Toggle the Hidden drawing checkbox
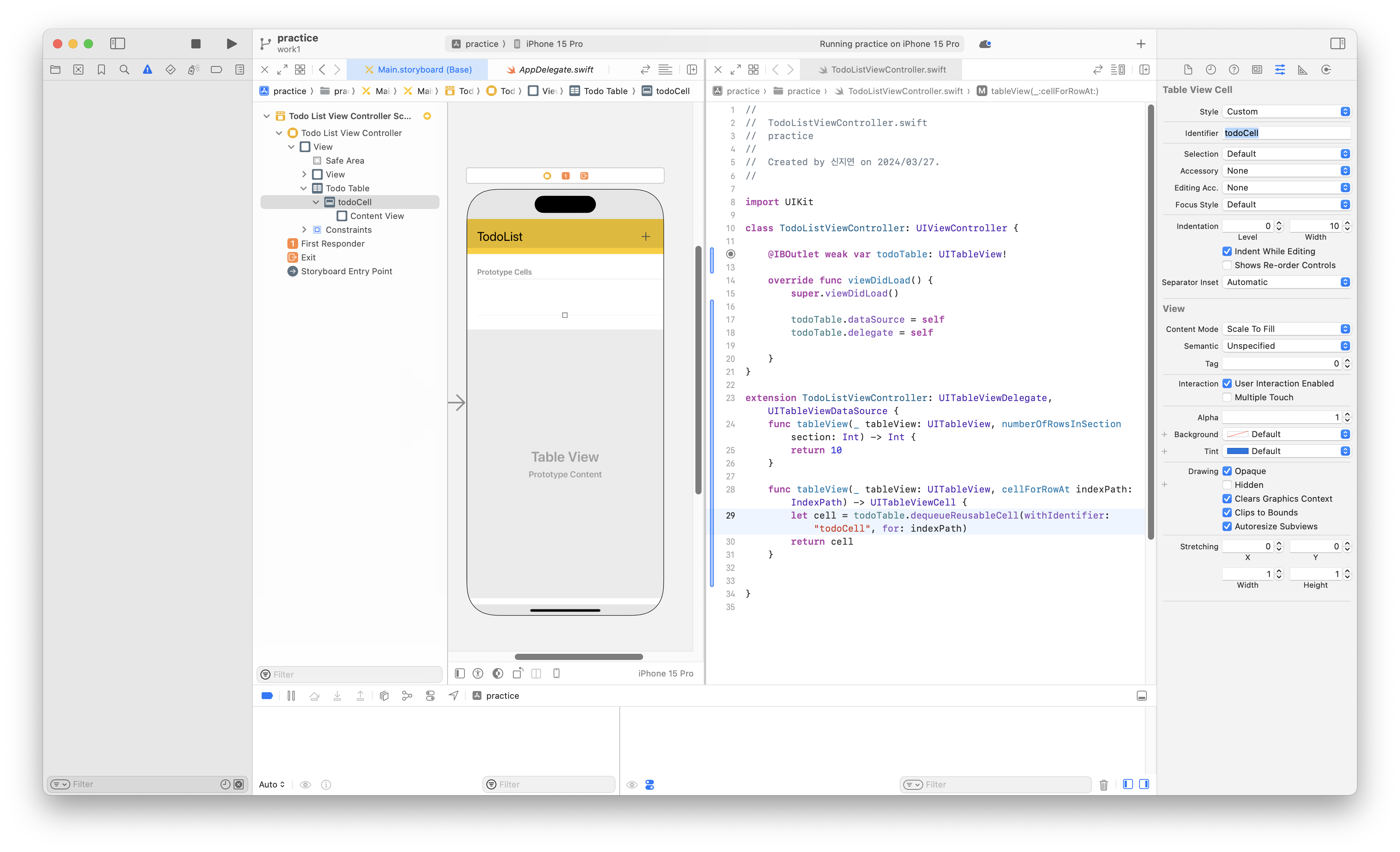 tap(1227, 484)
